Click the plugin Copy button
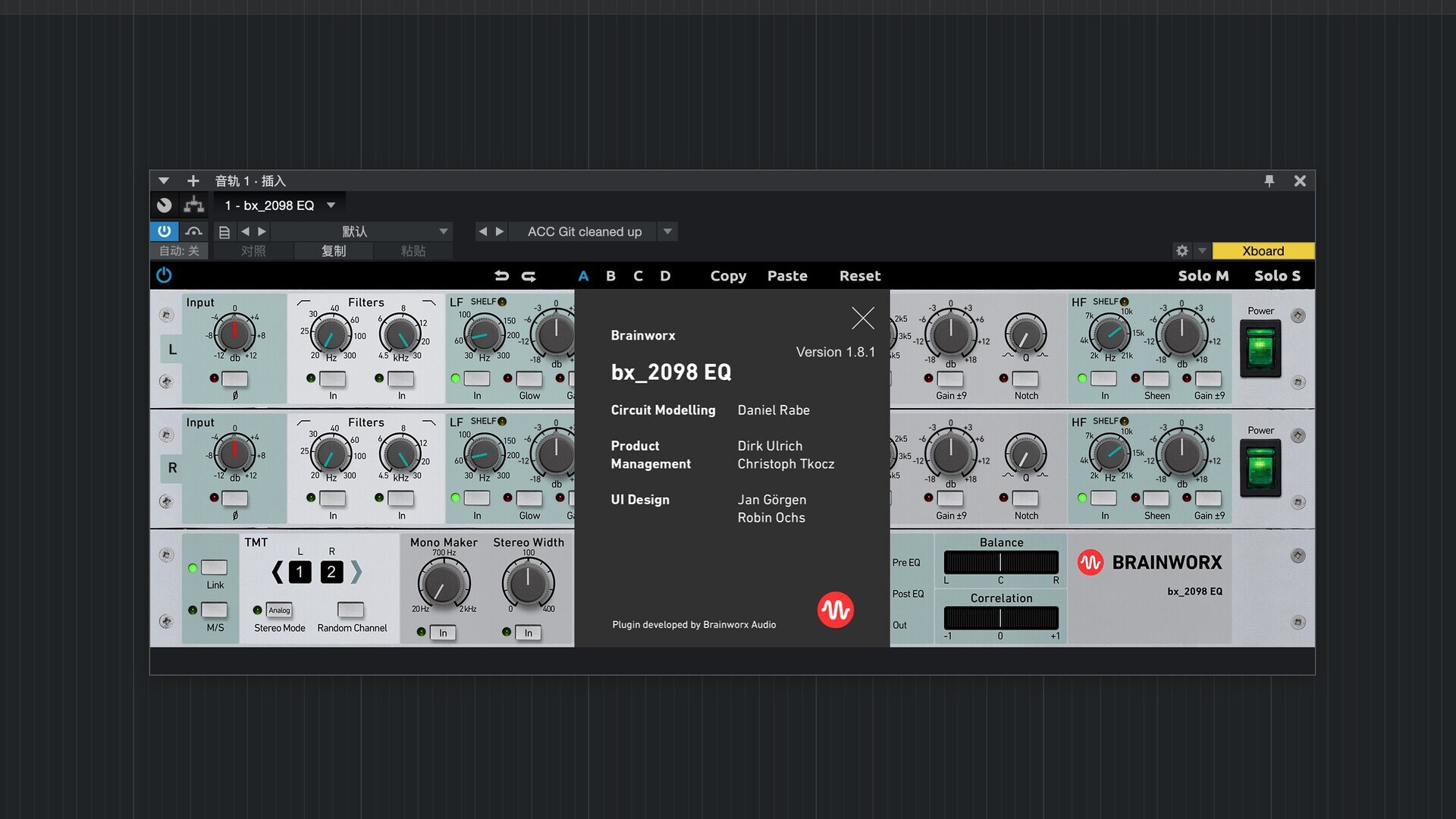The image size is (1456, 819). tap(728, 276)
